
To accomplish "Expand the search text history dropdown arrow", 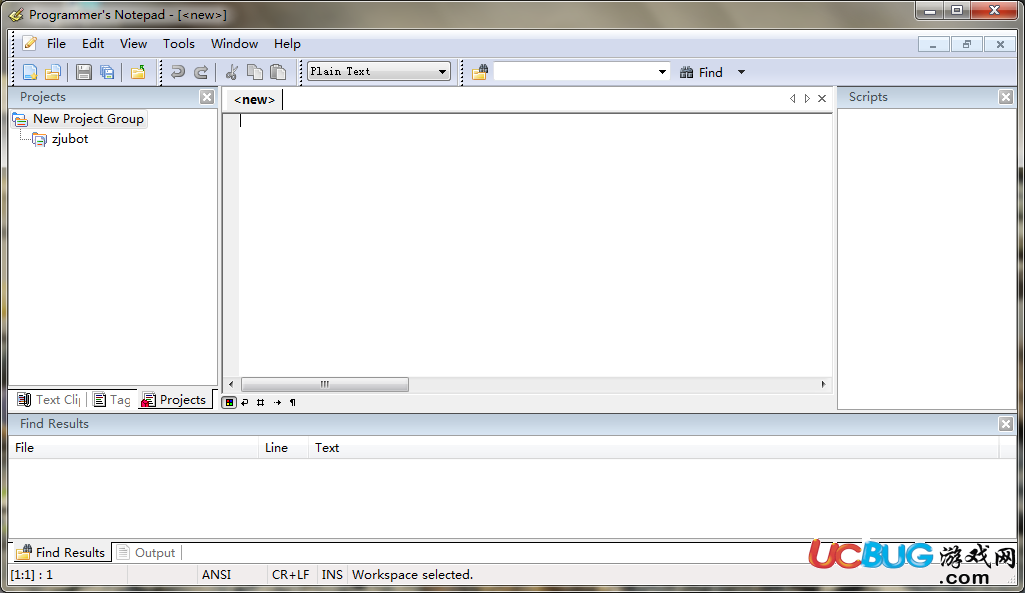I will 662,72.
